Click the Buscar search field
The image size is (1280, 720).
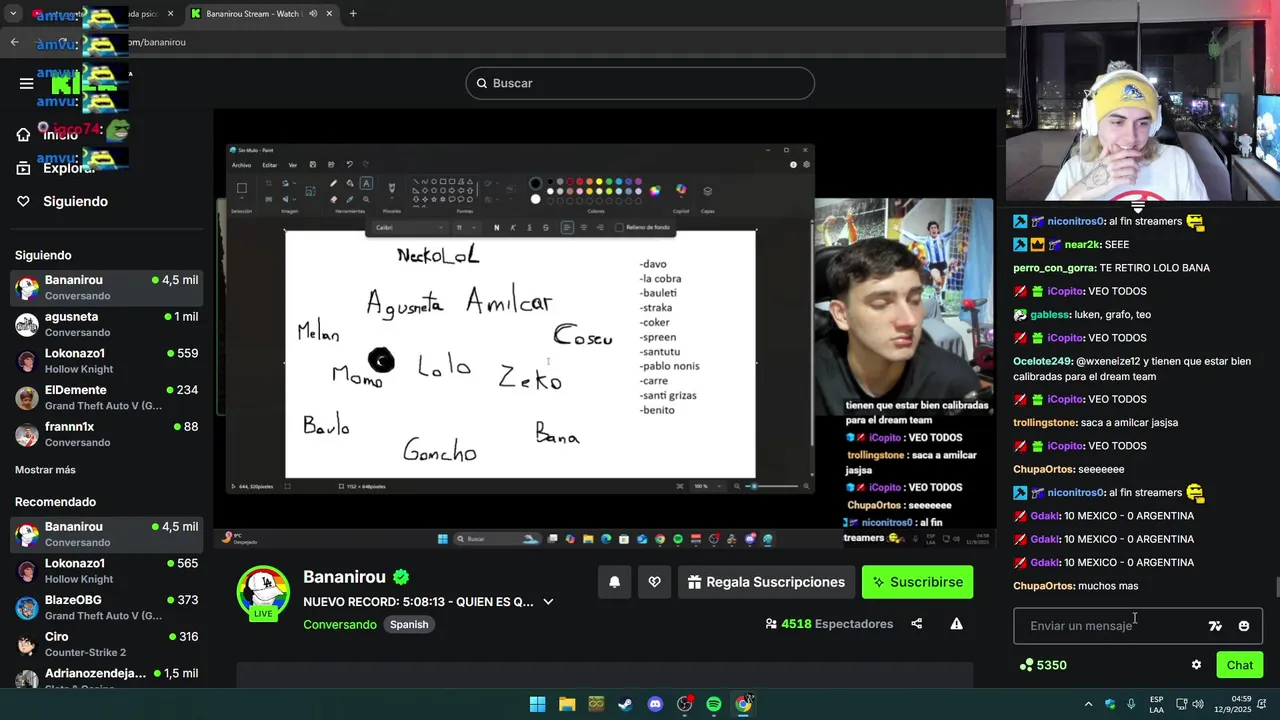coord(640,83)
